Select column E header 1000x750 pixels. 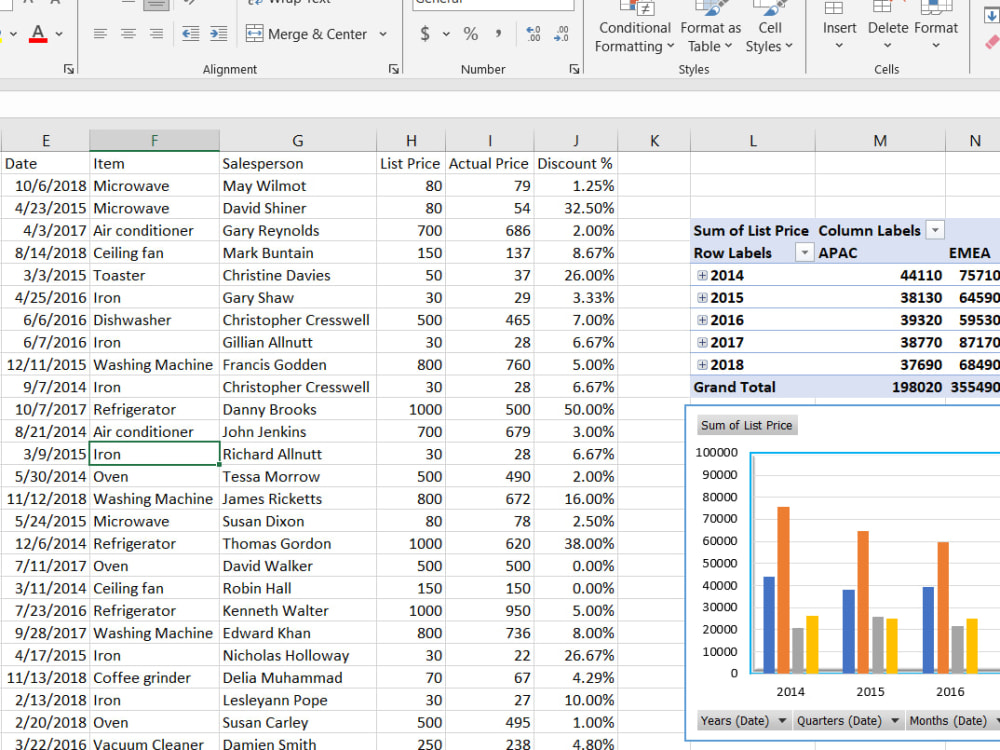point(45,140)
